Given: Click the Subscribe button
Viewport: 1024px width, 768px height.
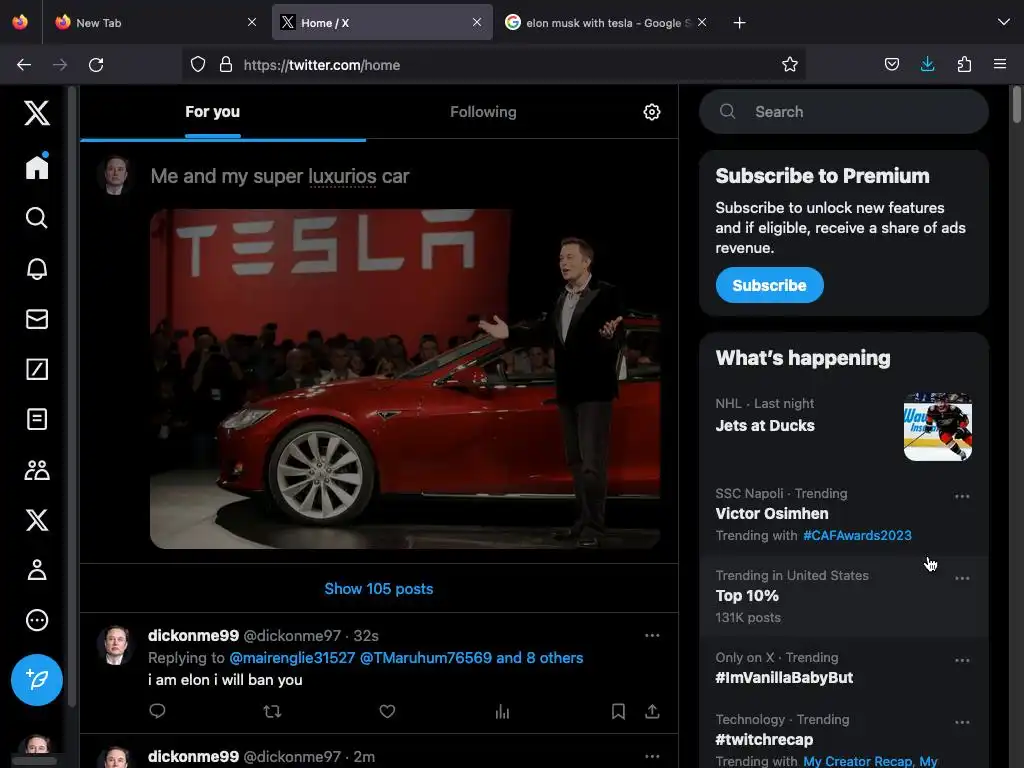Looking at the screenshot, I should [769, 285].
